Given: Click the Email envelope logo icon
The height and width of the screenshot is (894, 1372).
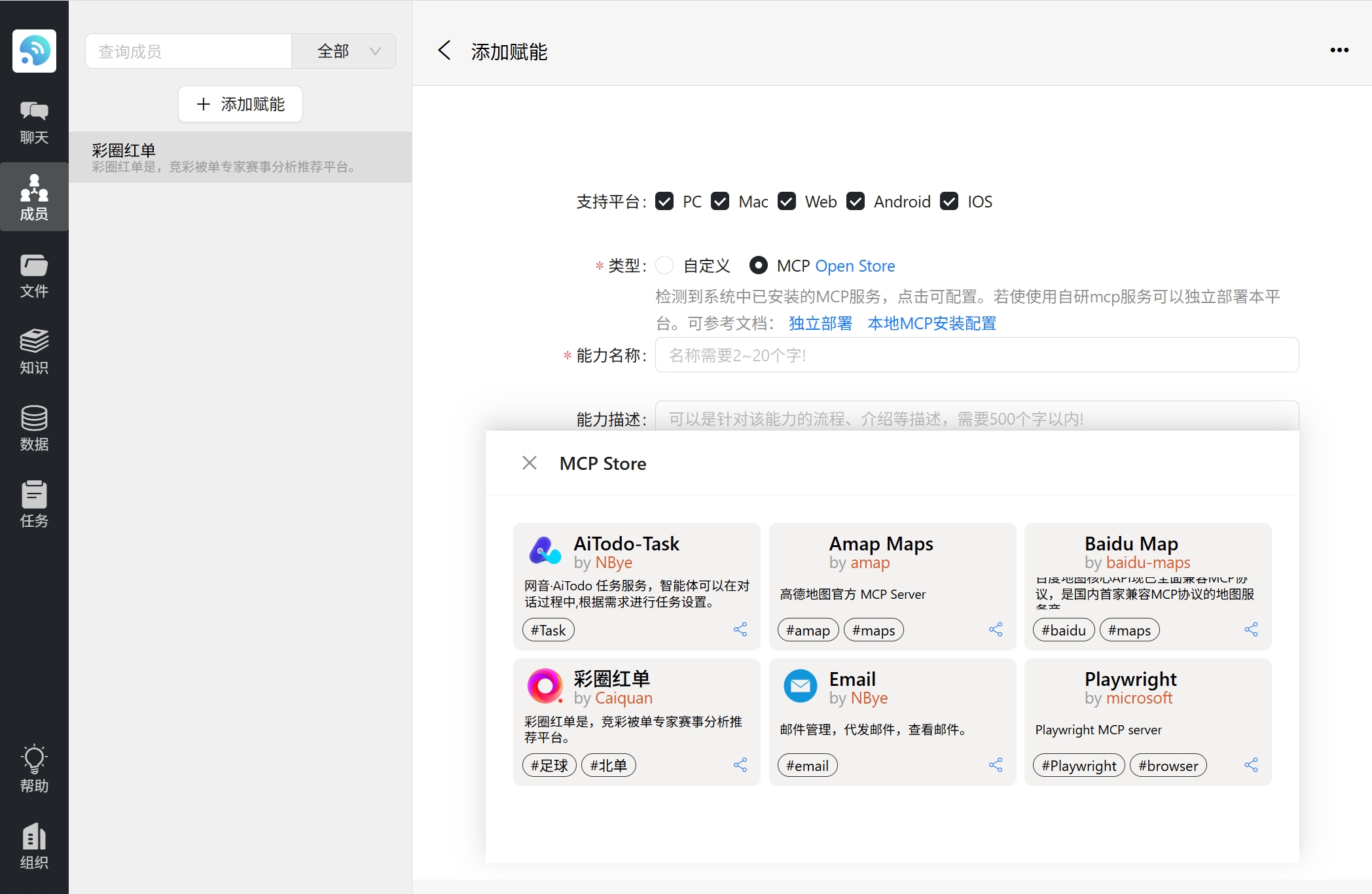Looking at the screenshot, I should [x=800, y=686].
